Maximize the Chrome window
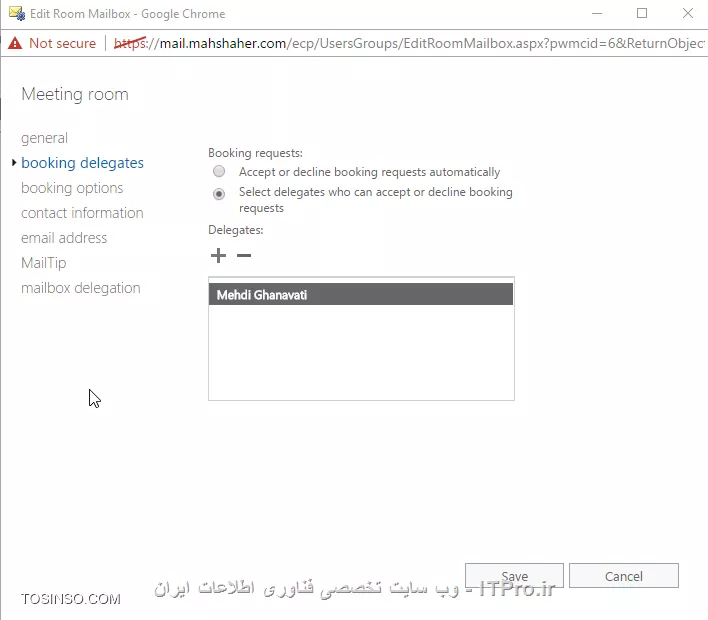The height and width of the screenshot is (620, 708). point(642,14)
